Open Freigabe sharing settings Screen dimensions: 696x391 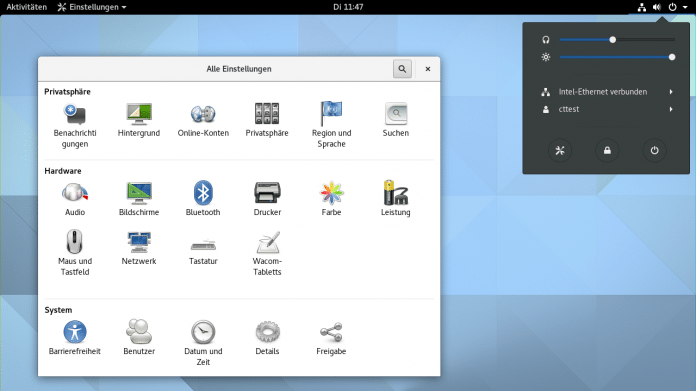331,338
